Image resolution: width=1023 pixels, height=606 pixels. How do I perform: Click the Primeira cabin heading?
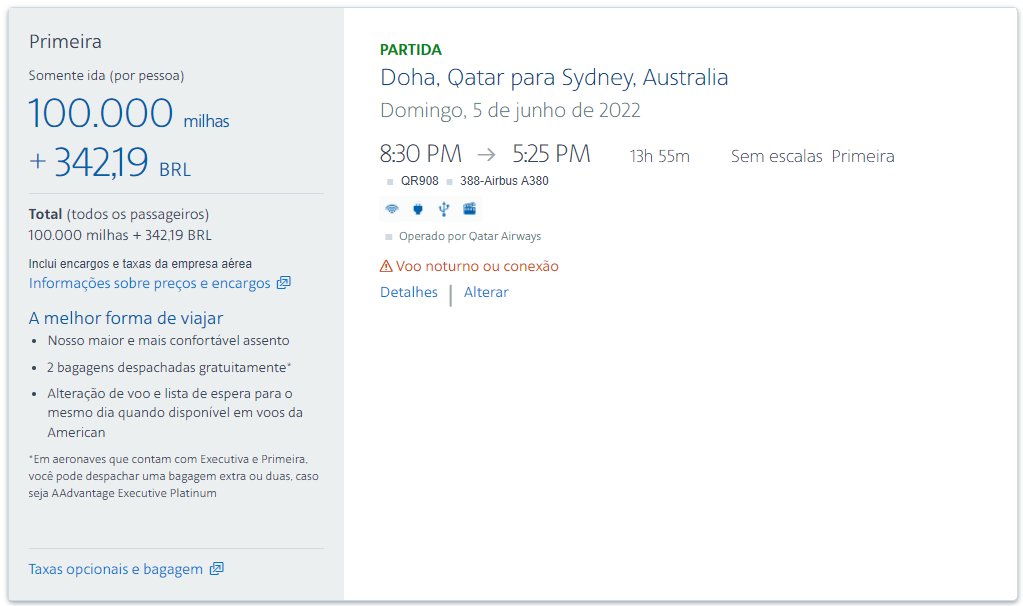click(x=65, y=42)
